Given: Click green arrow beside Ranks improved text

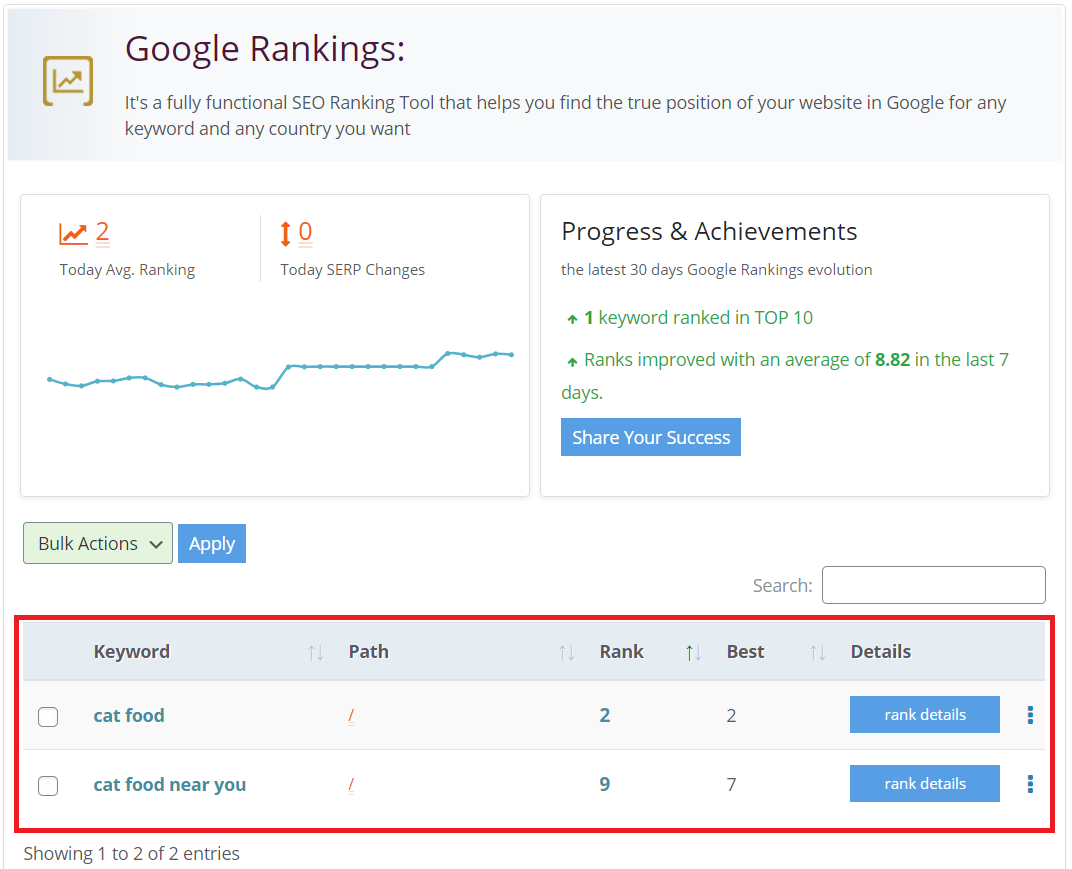Looking at the screenshot, I should pos(572,362).
